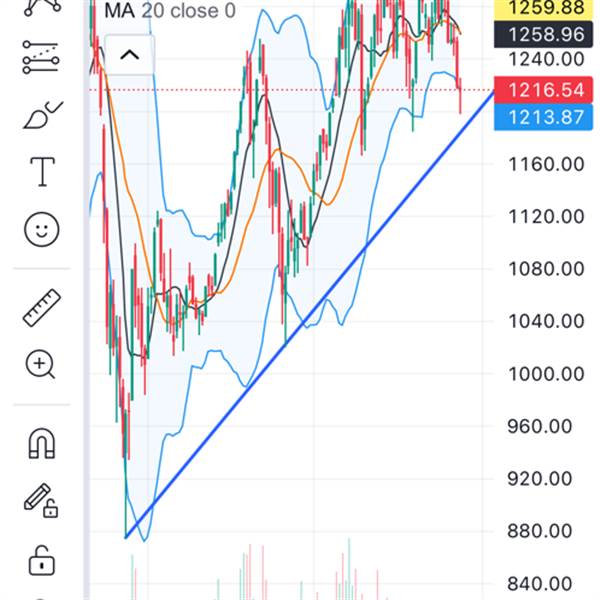Viewport: 600px width, 600px height.
Task: Click the 1160.00 price axis label
Action: point(546,164)
